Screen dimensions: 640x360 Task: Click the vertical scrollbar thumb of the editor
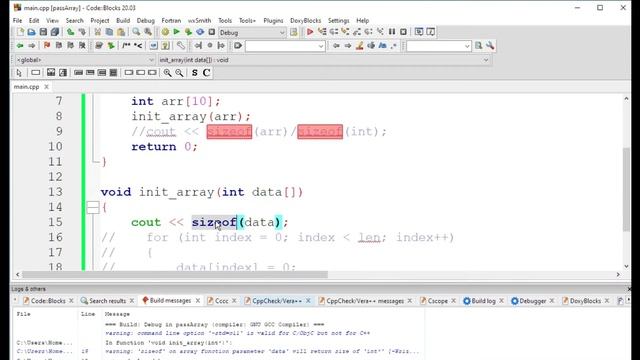626,190
